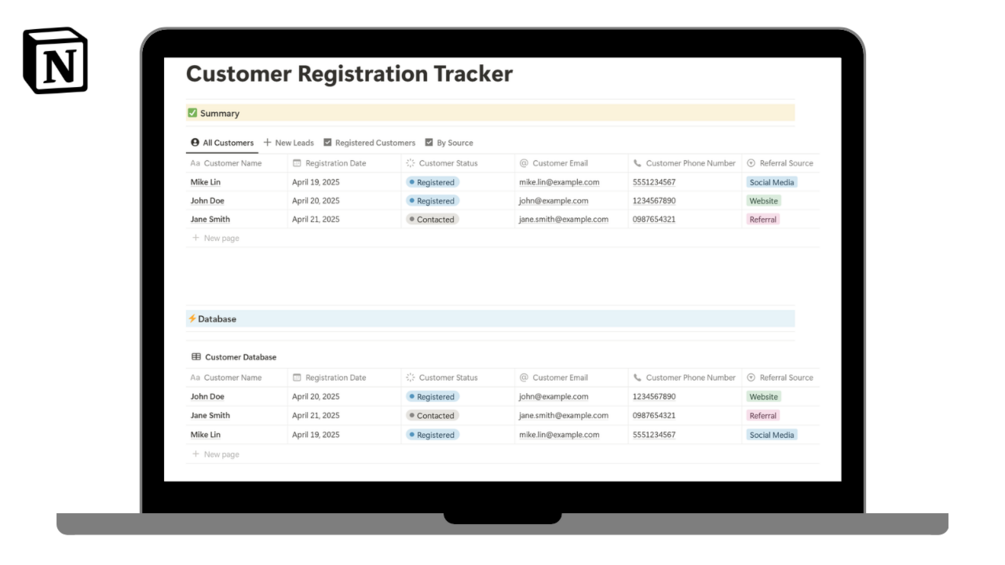Click jane.smith@example.com in Summary table

[563, 219]
